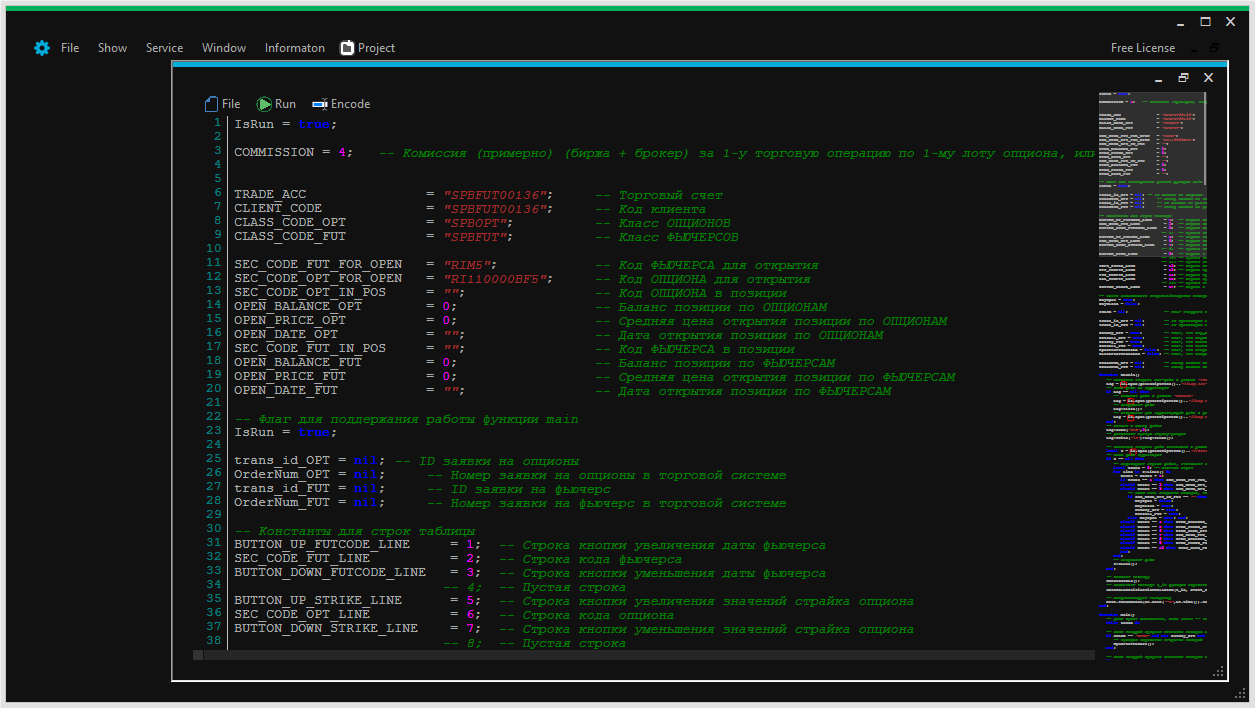
Task: Open the Show menu
Action: click(x=112, y=48)
